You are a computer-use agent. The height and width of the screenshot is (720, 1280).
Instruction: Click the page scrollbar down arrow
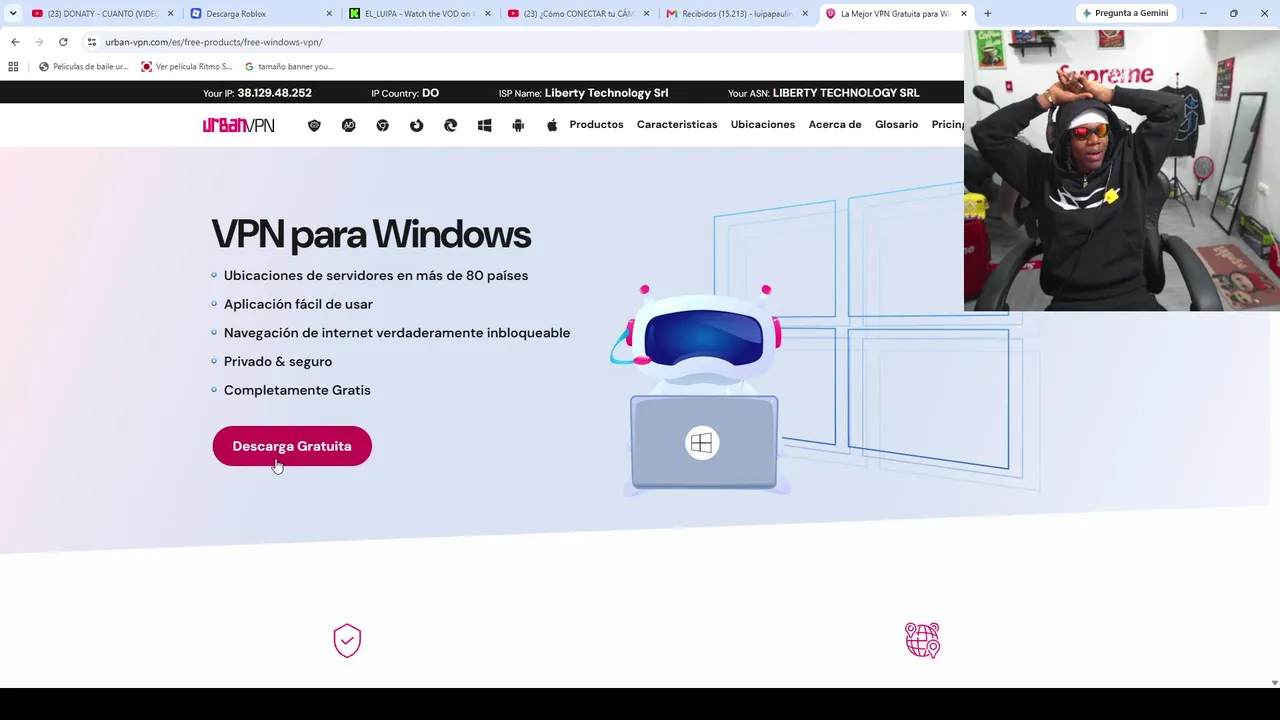1273,682
